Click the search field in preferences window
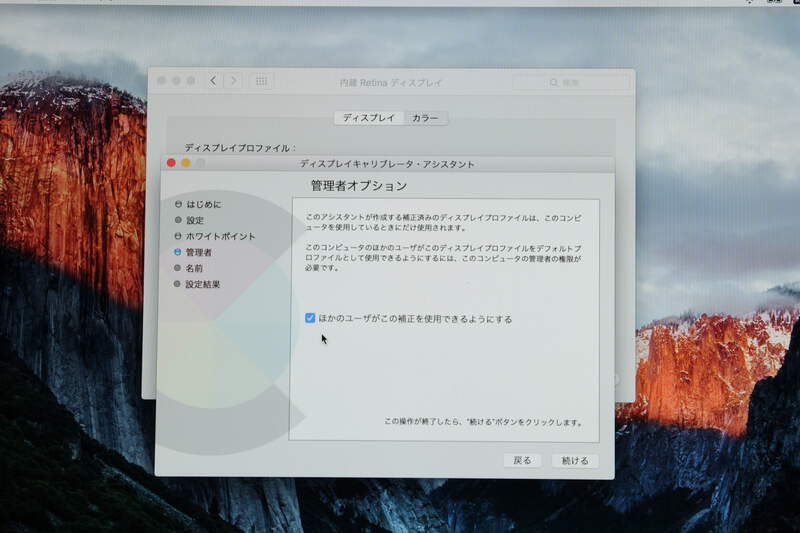800x533 pixels. (571, 82)
